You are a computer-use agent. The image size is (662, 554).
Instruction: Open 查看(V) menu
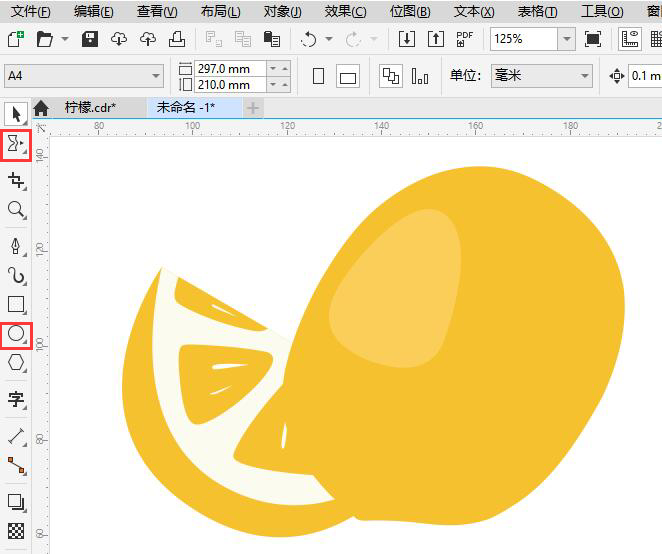157,11
